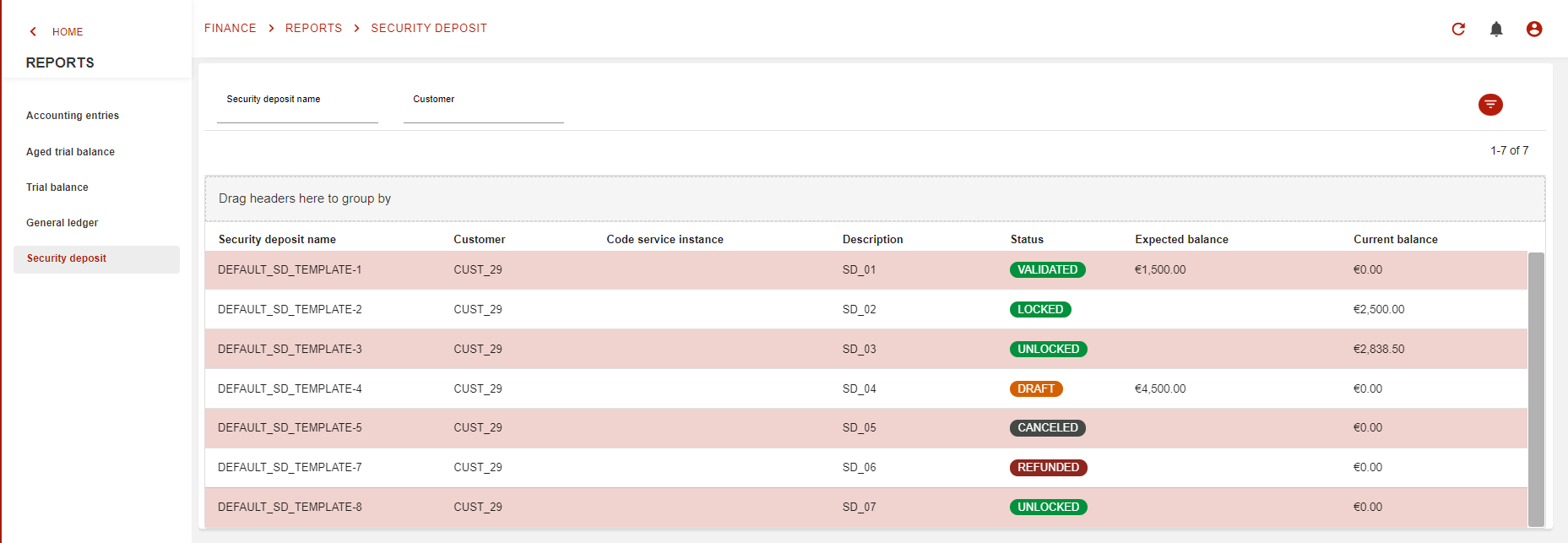Click the refresh icon in top bar

pyautogui.click(x=1458, y=30)
